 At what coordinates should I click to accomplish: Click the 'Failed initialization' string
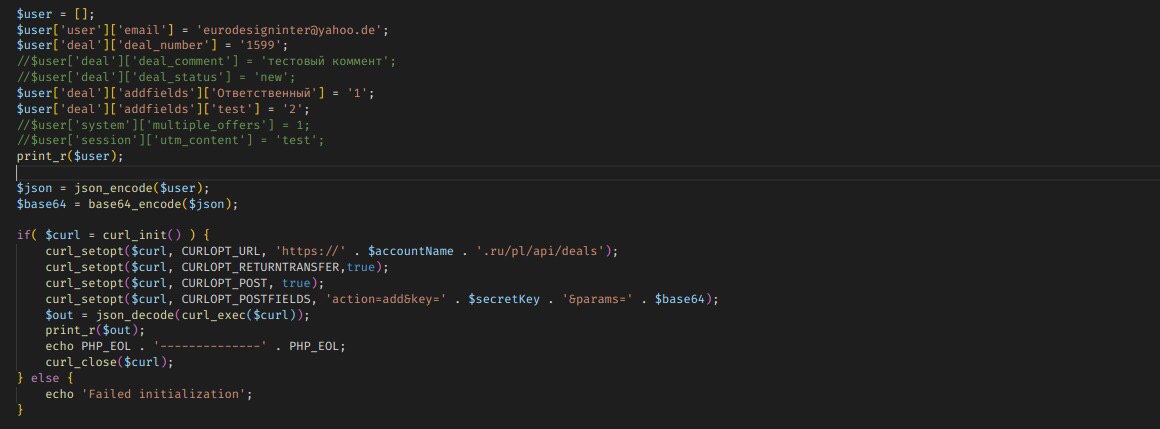pos(161,394)
